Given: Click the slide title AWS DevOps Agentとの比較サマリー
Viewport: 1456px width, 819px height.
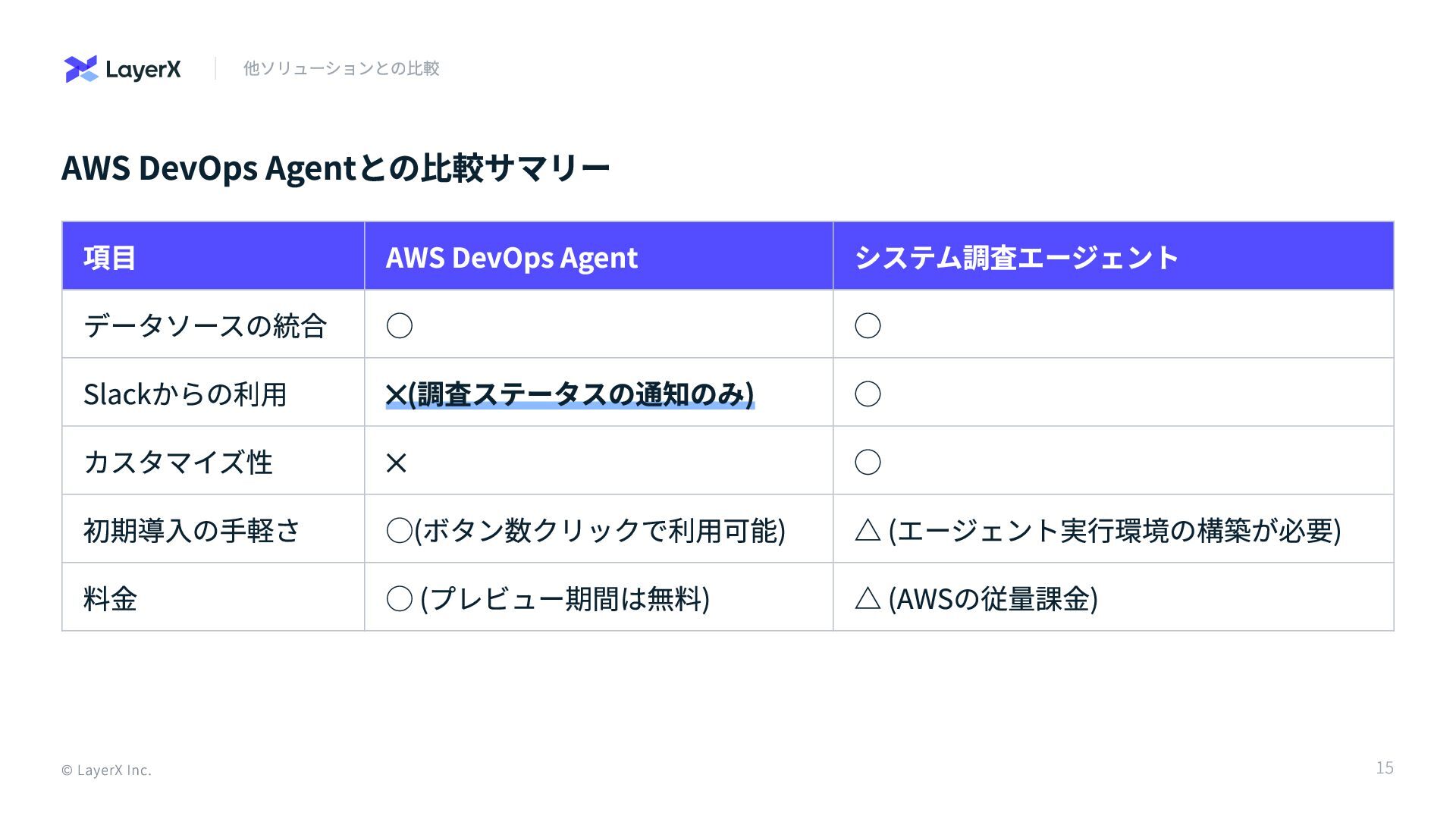Looking at the screenshot, I should click(336, 168).
